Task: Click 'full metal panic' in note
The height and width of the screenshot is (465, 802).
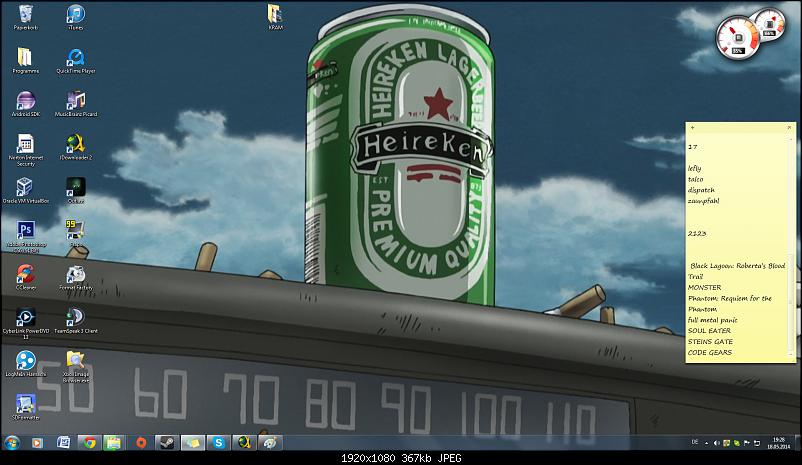Action: pos(712,320)
